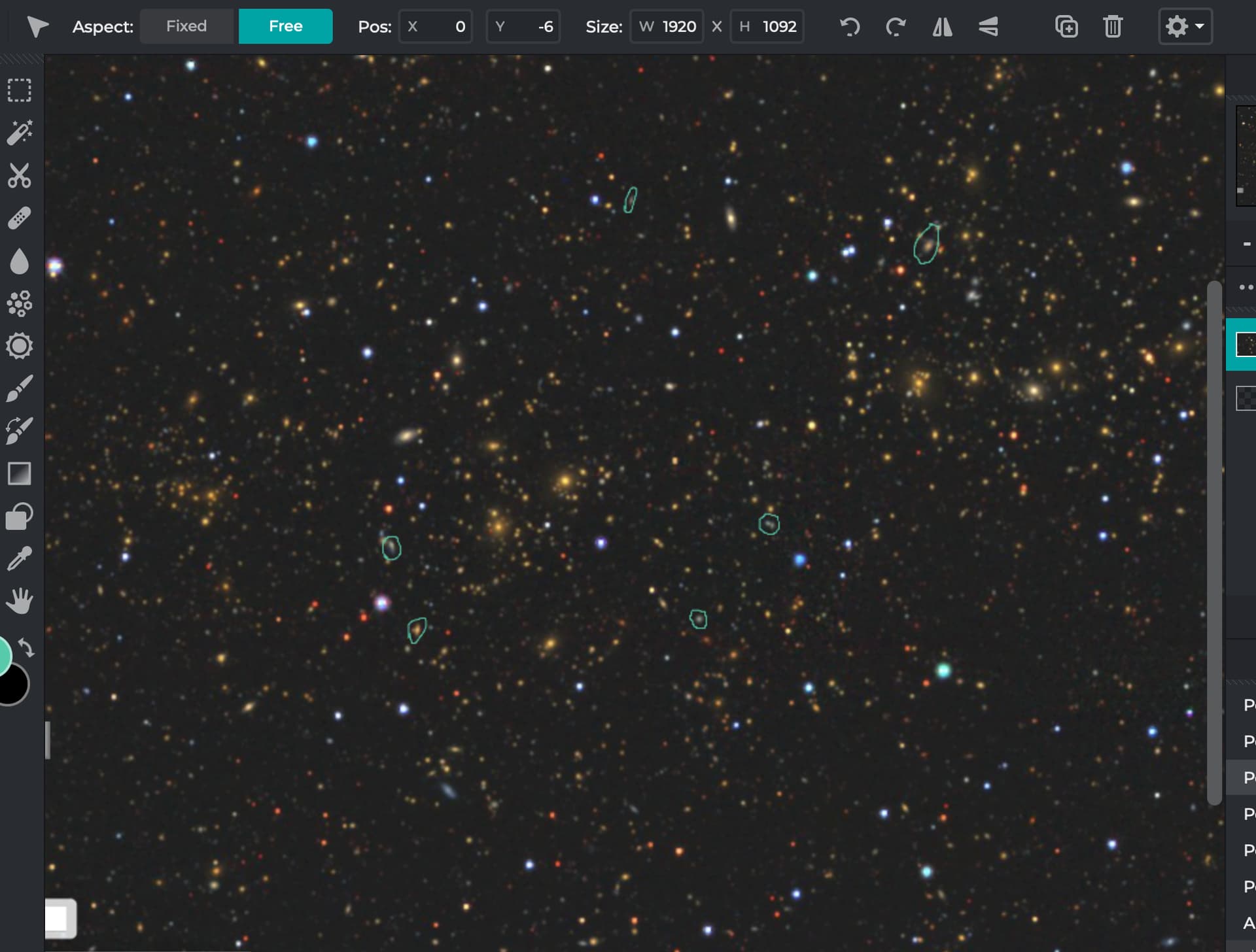Open the black background color swatch
The width and height of the screenshot is (1256, 952).
[14, 687]
